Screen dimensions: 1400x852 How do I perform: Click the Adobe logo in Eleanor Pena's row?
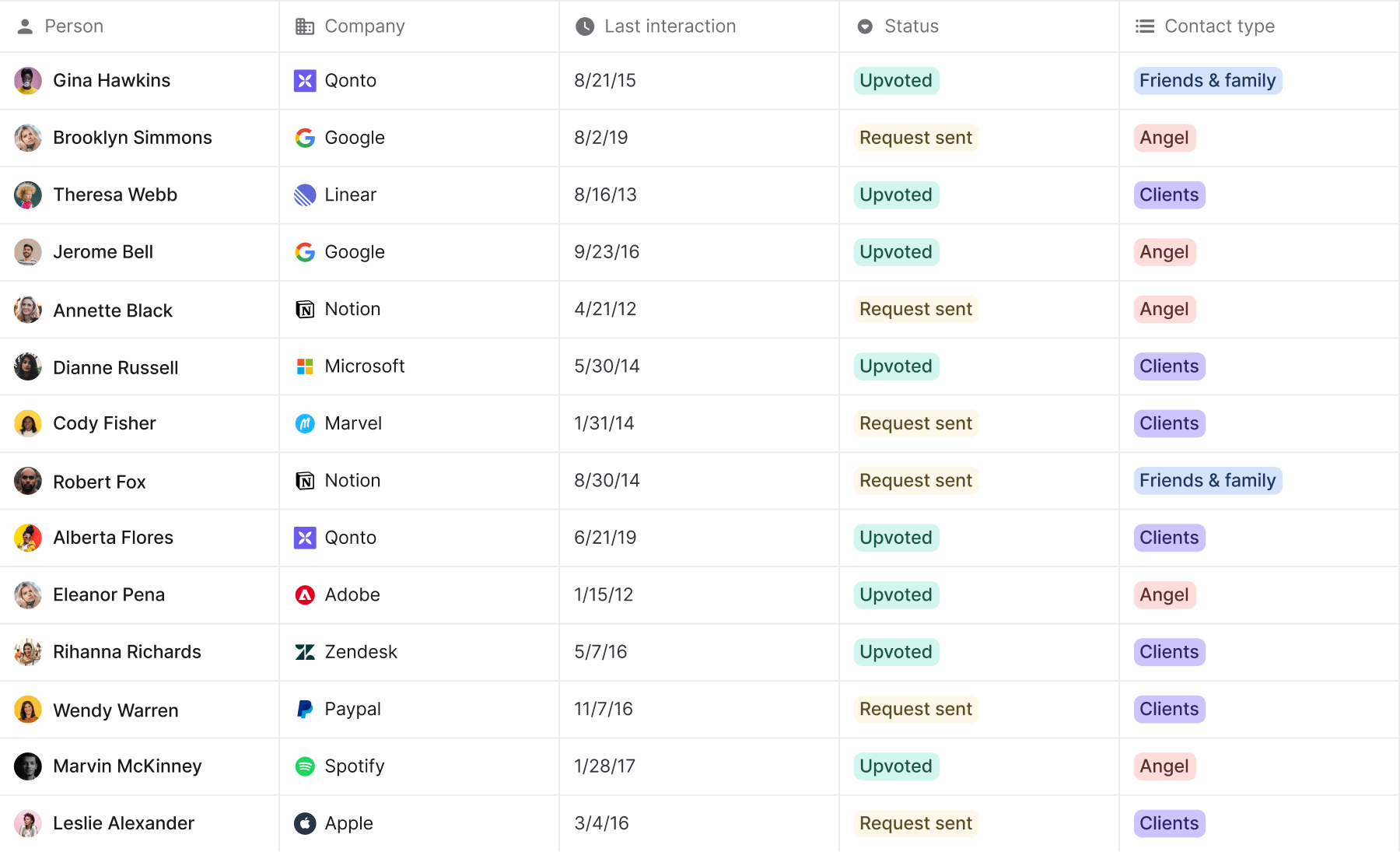[x=305, y=595]
